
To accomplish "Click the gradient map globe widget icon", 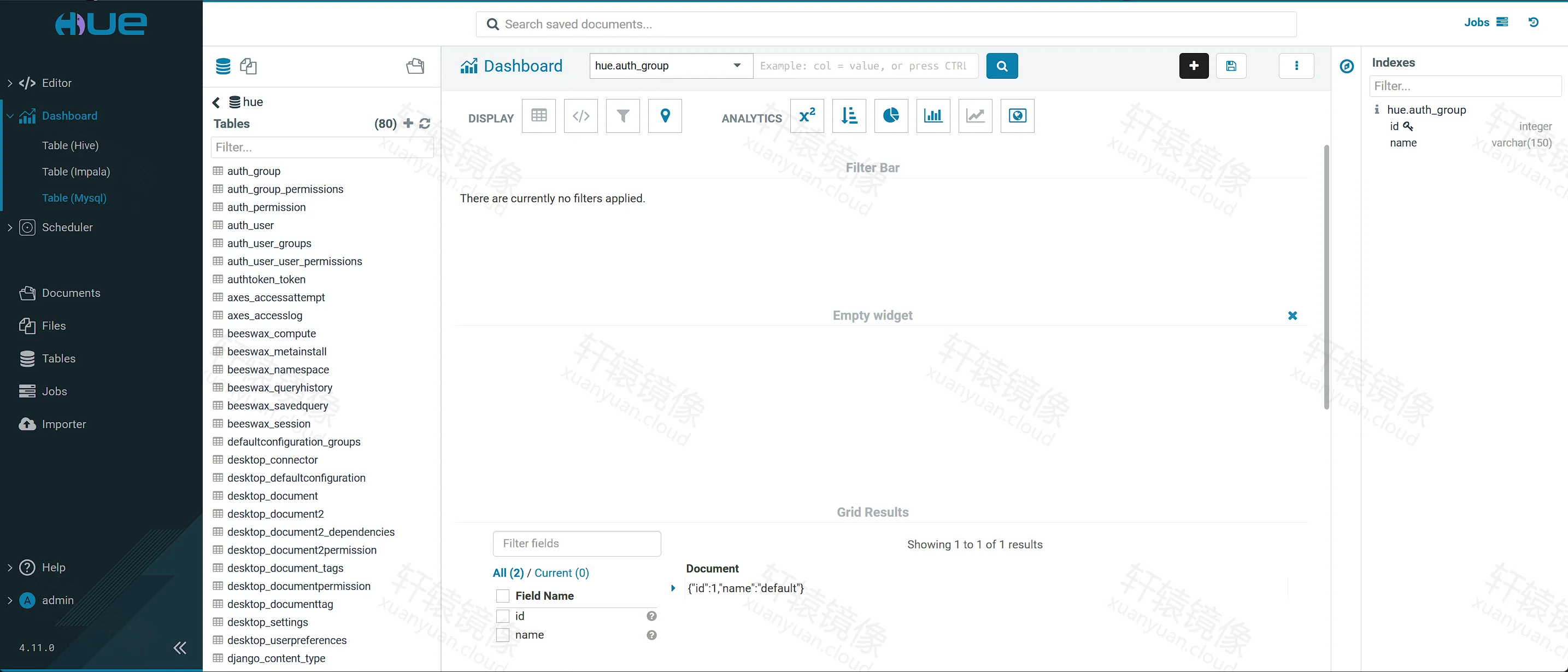I will click(x=1017, y=116).
